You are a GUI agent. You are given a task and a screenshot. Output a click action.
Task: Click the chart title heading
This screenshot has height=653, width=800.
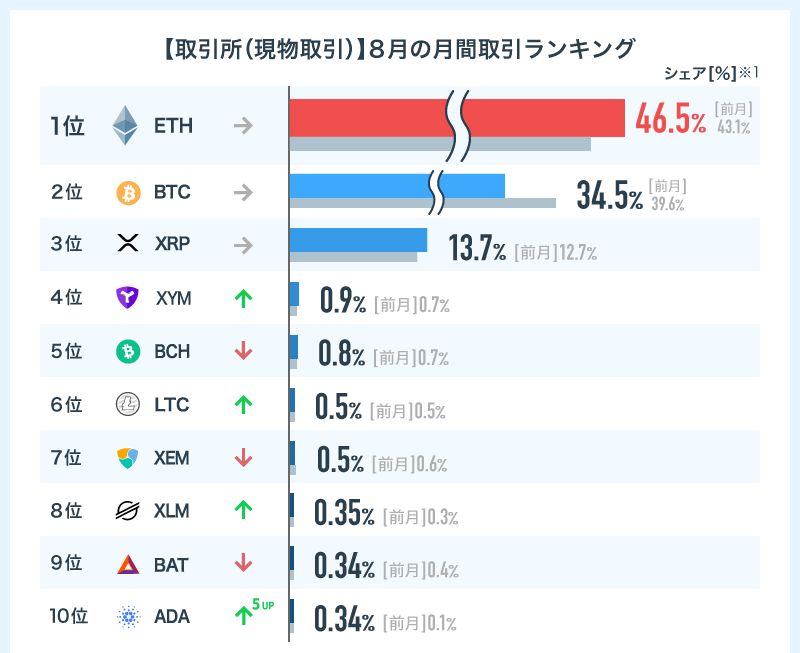coord(398,48)
